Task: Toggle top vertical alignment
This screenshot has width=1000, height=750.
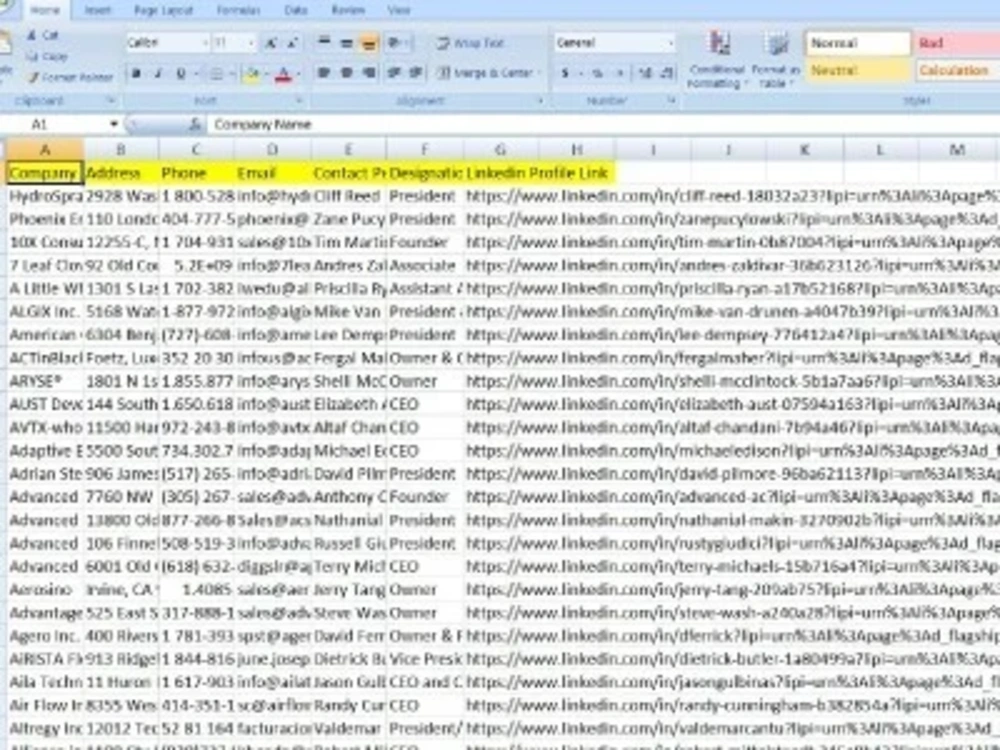Action: coord(324,43)
